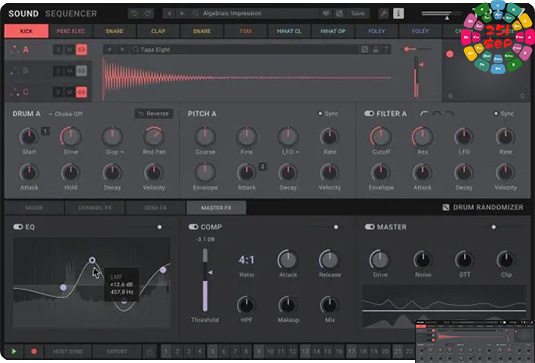Click the Algebraic Impression preset search field
This screenshot has width=535, height=363.
(x=256, y=13)
